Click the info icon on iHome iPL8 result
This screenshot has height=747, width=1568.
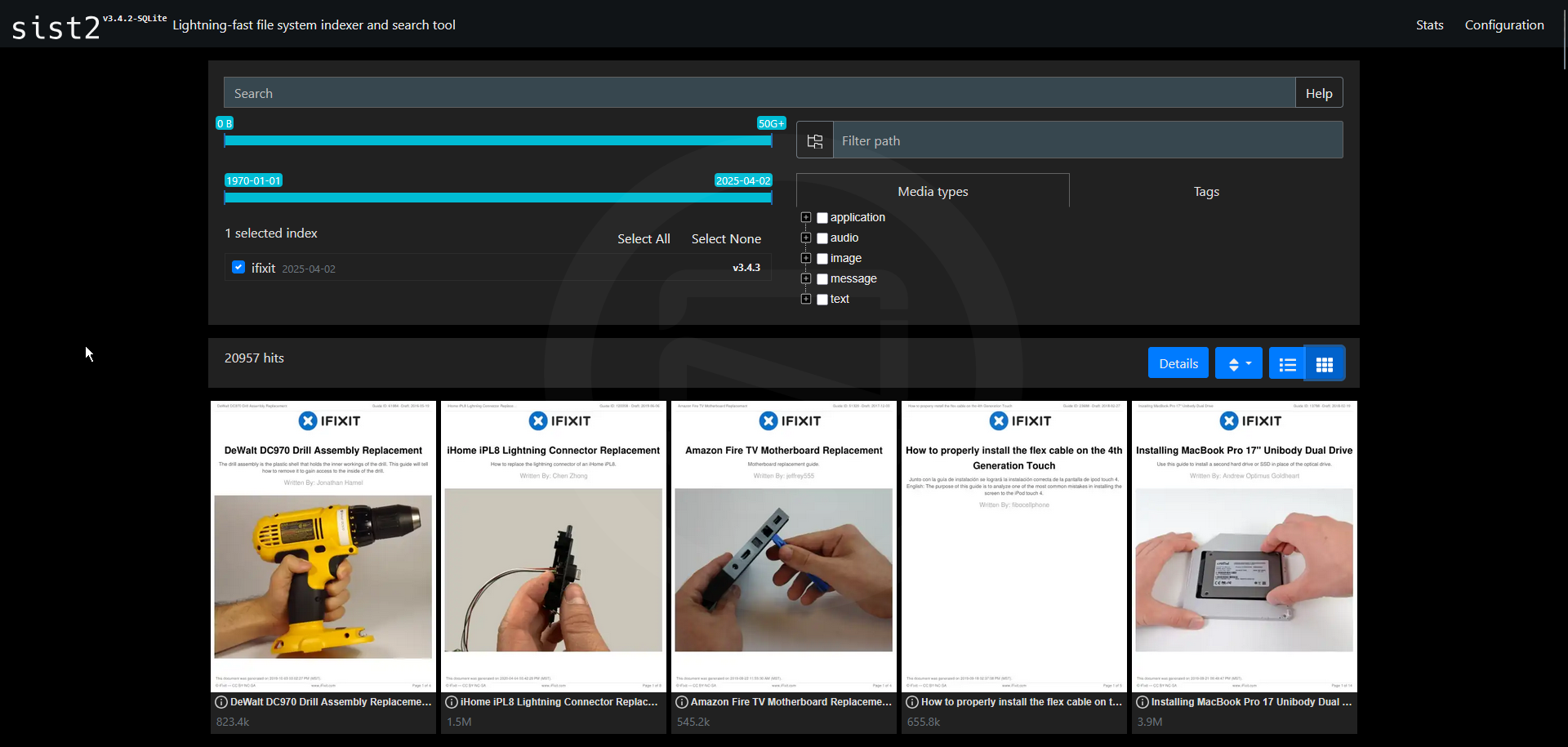point(450,702)
